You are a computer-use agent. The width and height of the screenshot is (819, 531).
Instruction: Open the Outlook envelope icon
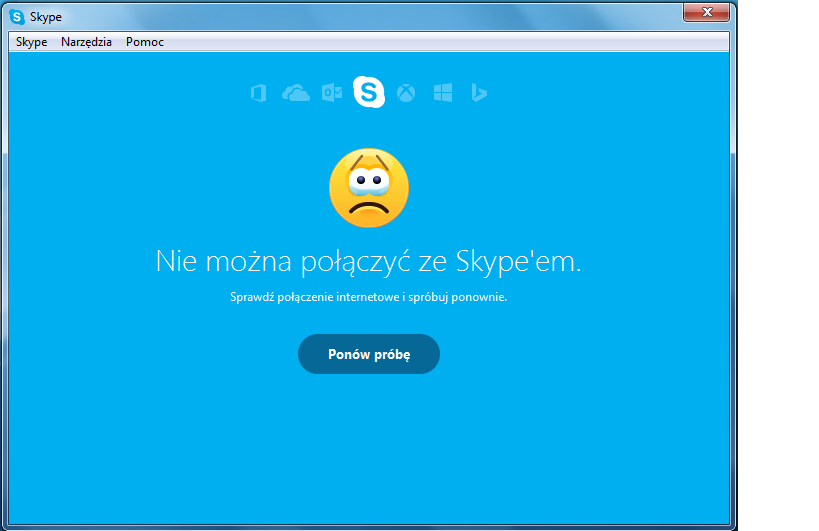(332, 93)
